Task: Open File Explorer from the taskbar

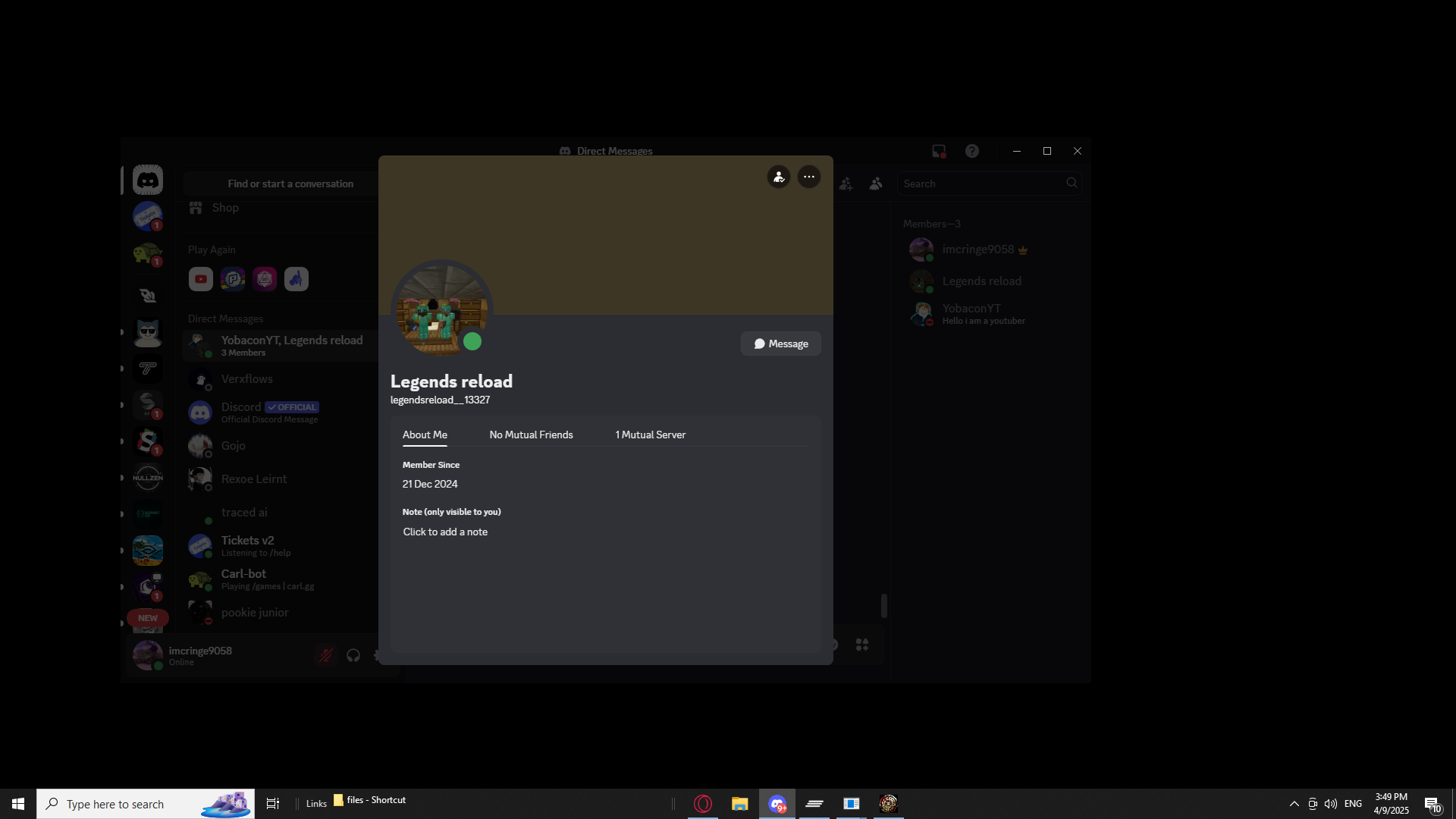Action: 740,804
